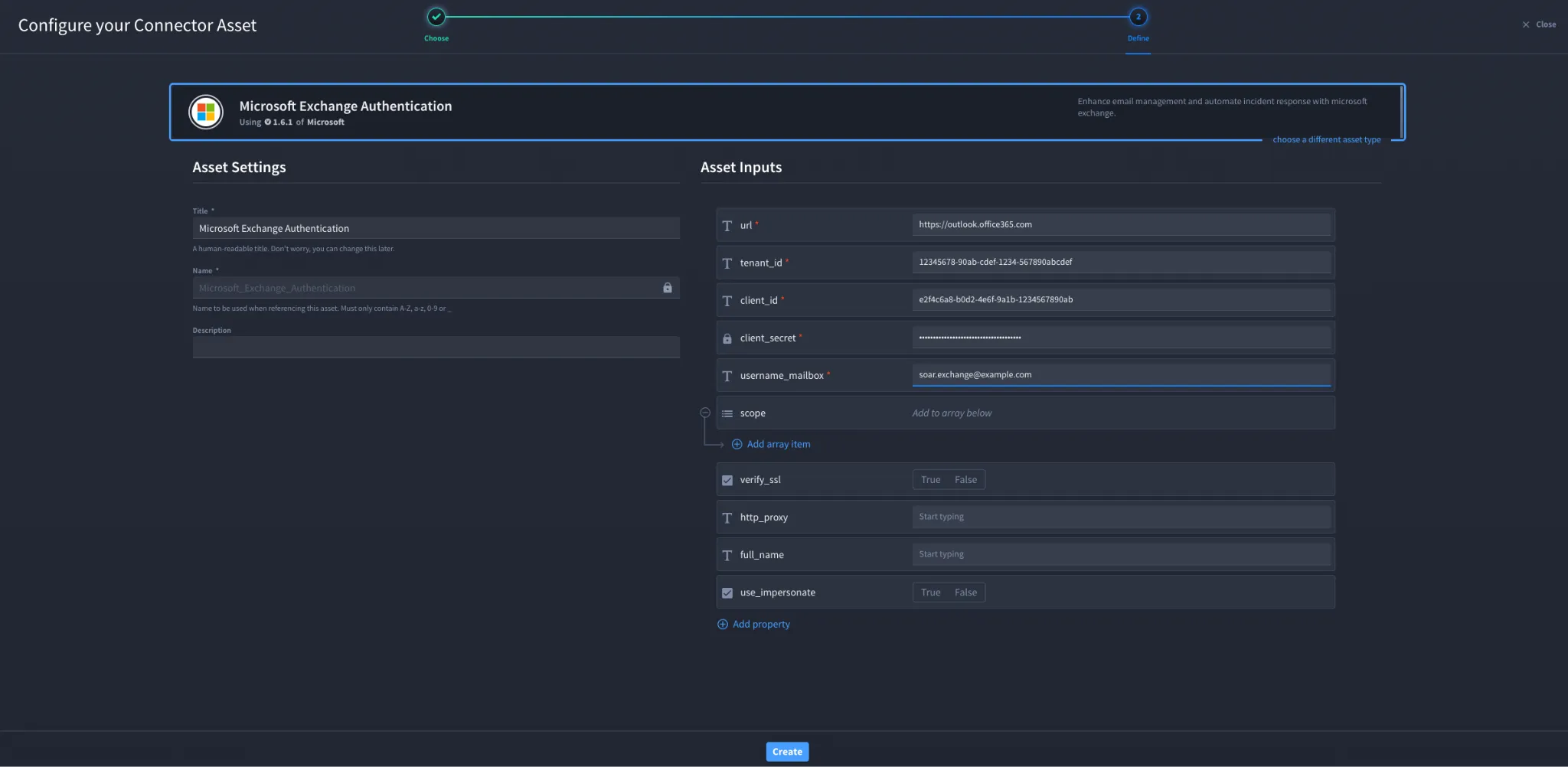Viewport: 1568px width, 767px height.
Task: Click the url value field
Action: [1121, 224]
